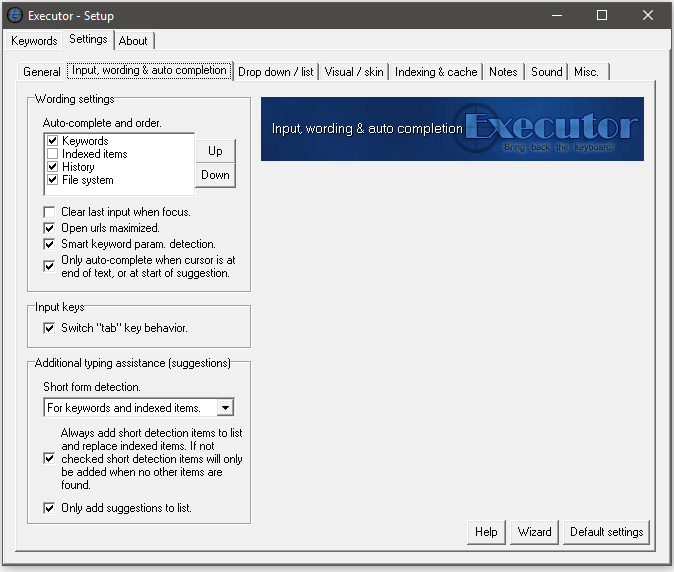
Task: Open Short form detection dropdown arrow
Action: coord(225,407)
